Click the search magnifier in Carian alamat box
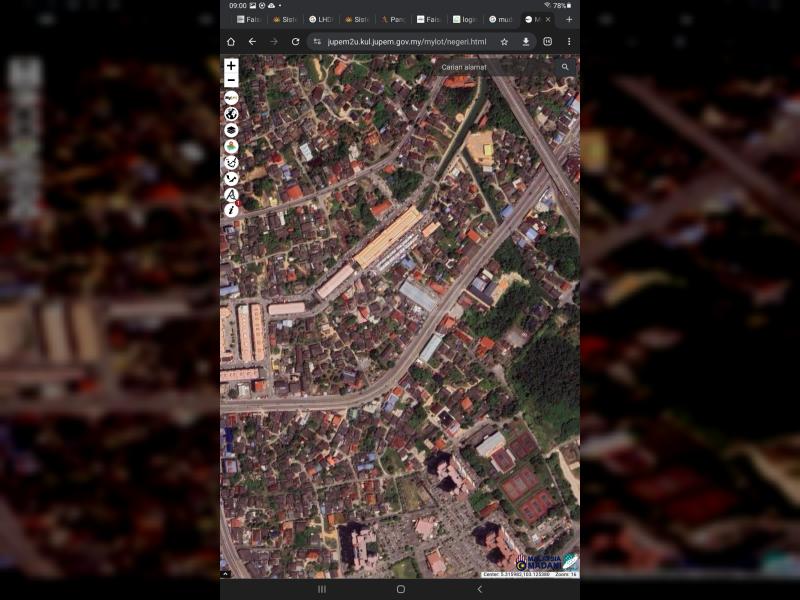This screenshot has width=800, height=600. coord(565,67)
